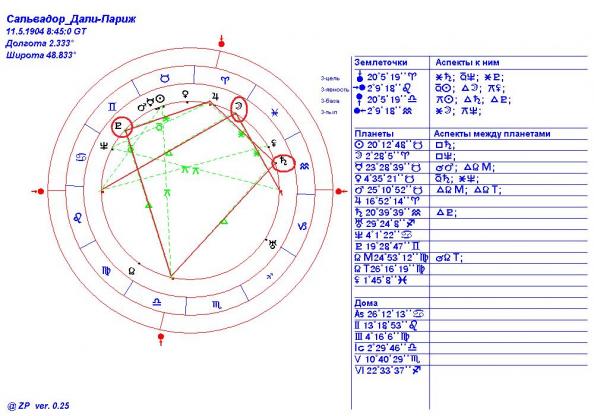Click the Sagittarius sign glyph on the wheel
Image resolution: width=594 pixels, height=416 pixels.
(x=270, y=276)
